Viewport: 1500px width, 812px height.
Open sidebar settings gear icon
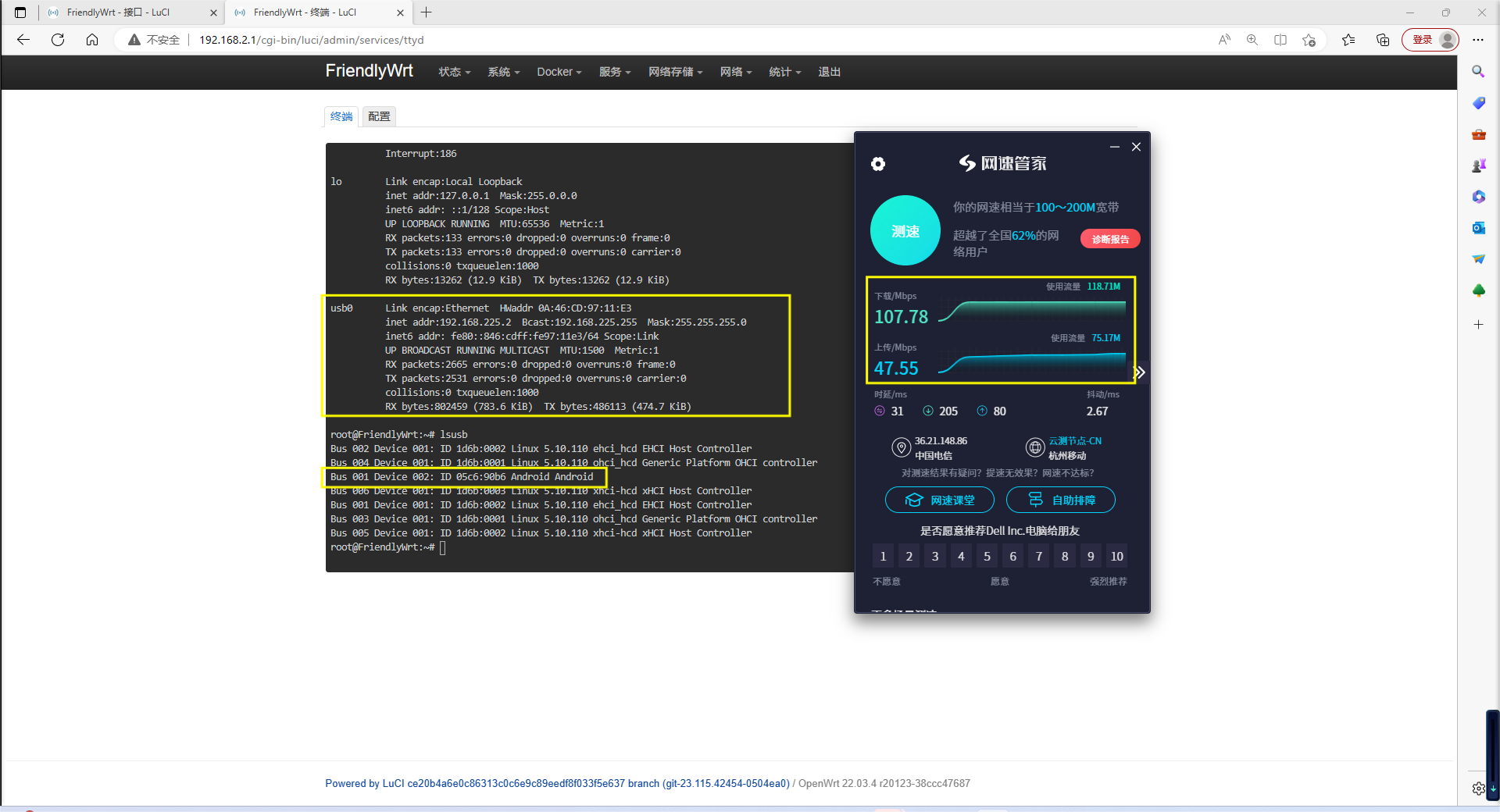click(x=1478, y=789)
